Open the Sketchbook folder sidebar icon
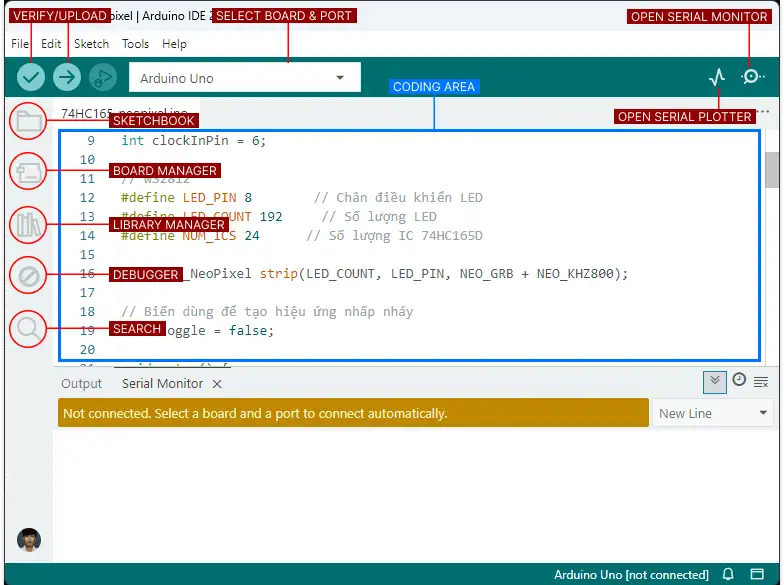This screenshot has height=585, width=784. pos(28,121)
